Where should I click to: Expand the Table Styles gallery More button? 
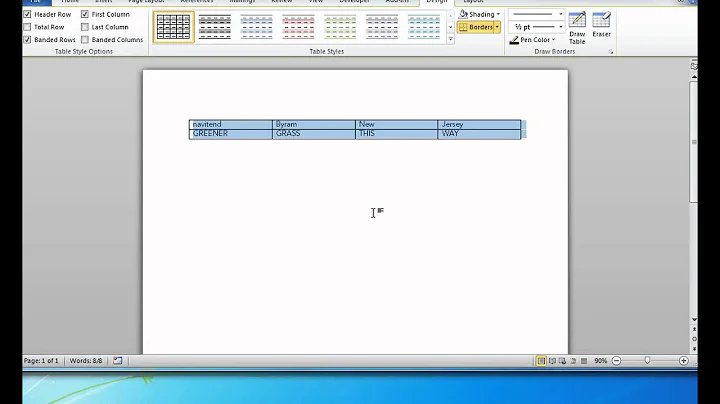tap(450, 39)
